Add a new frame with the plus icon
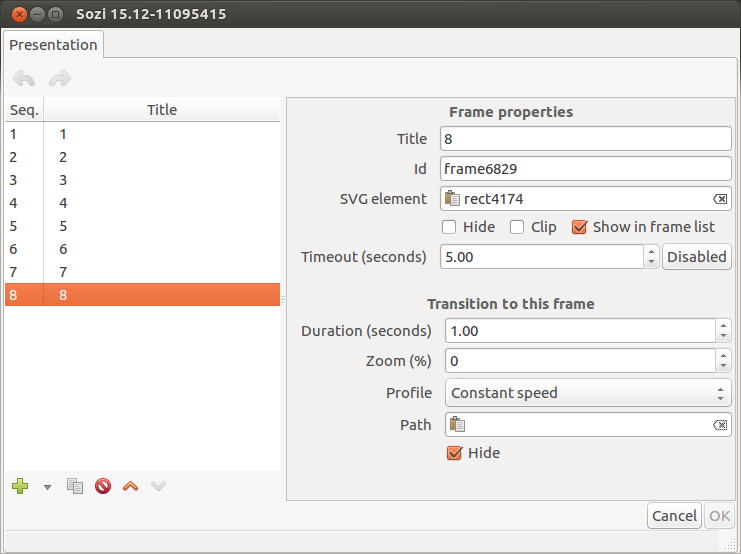This screenshot has height=554, width=741. click(x=20, y=486)
